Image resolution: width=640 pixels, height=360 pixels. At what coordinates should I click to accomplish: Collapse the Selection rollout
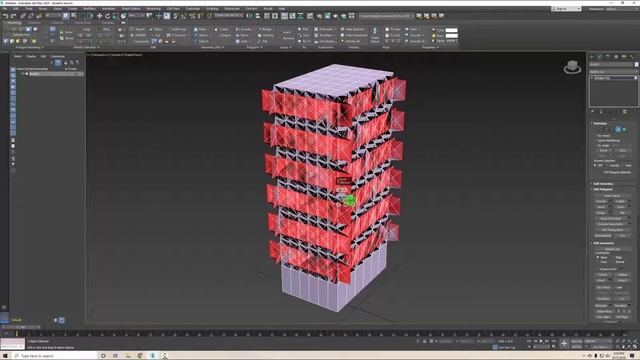600,123
